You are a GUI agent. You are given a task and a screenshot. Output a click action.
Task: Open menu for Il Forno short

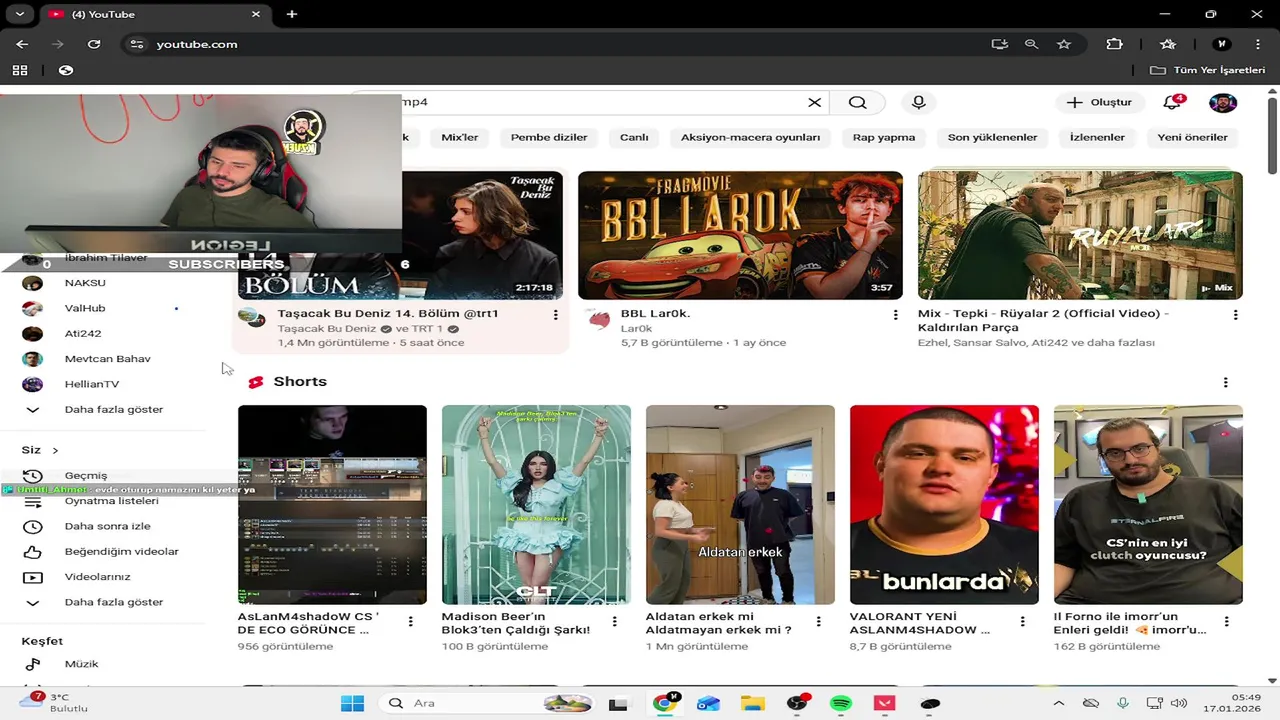click(x=1226, y=622)
